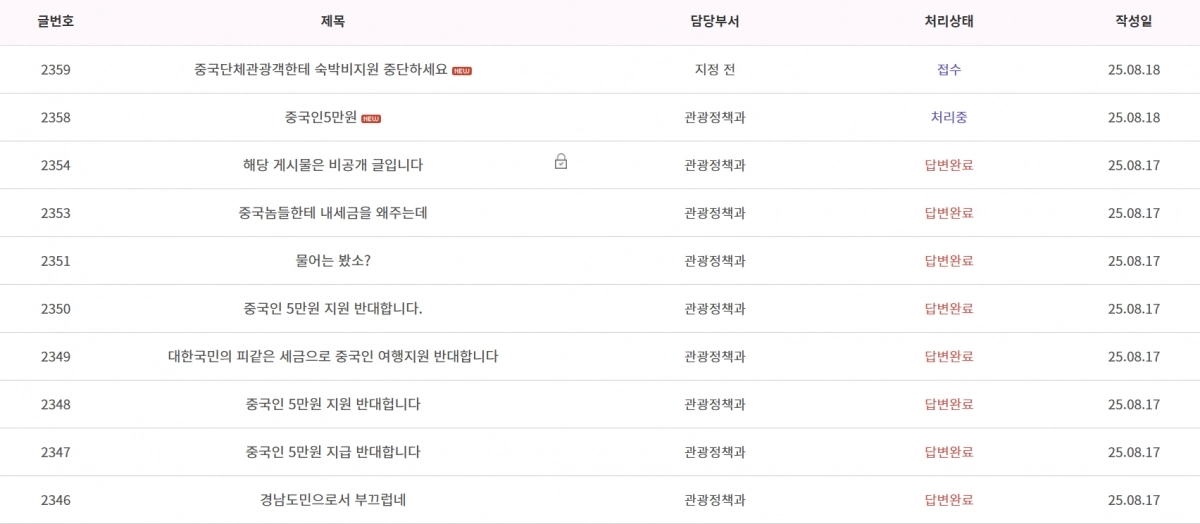Click the 처리상태 column header
The image size is (1200, 524).
tap(949, 22)
